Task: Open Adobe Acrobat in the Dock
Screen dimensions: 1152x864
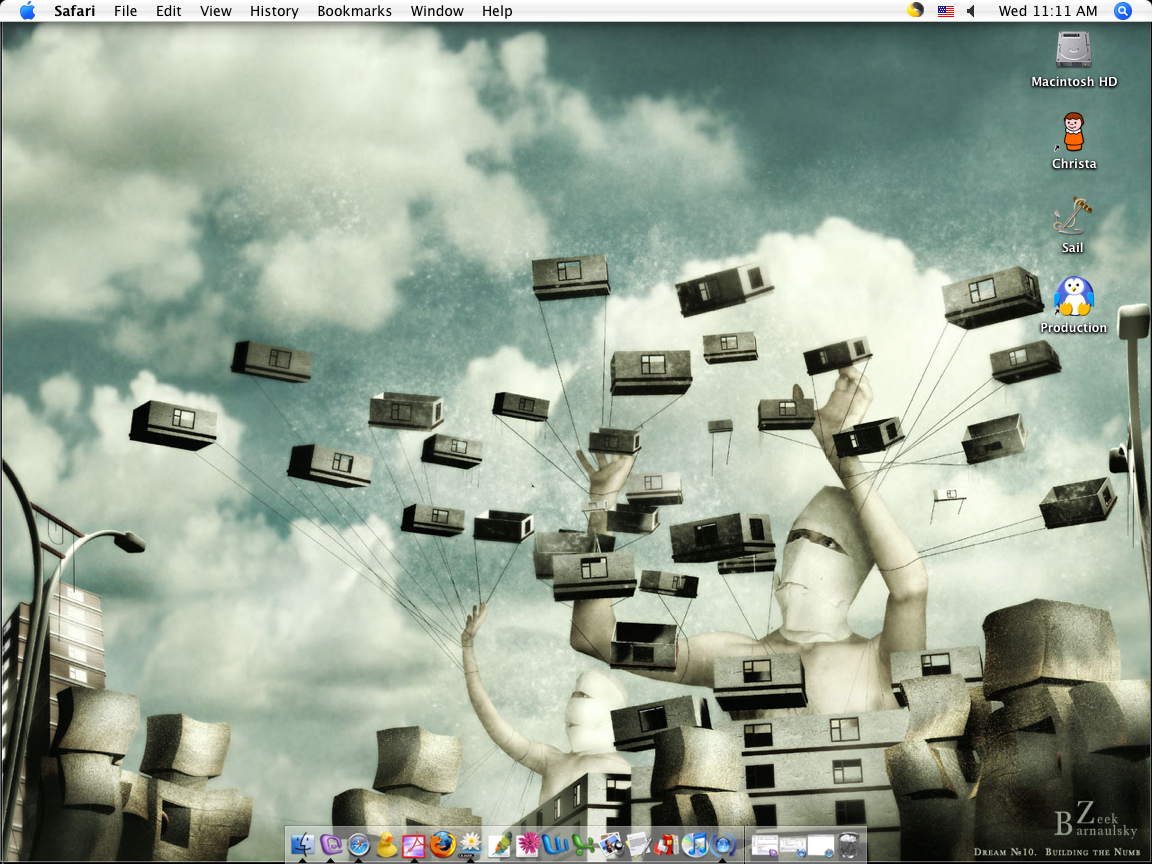Action: [414, 845]
